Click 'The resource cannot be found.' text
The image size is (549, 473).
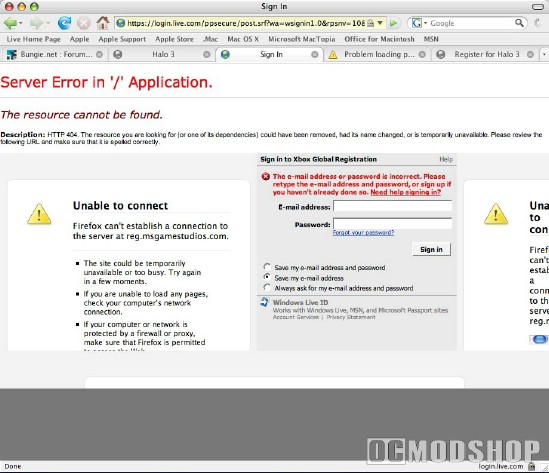pos(81,115)
